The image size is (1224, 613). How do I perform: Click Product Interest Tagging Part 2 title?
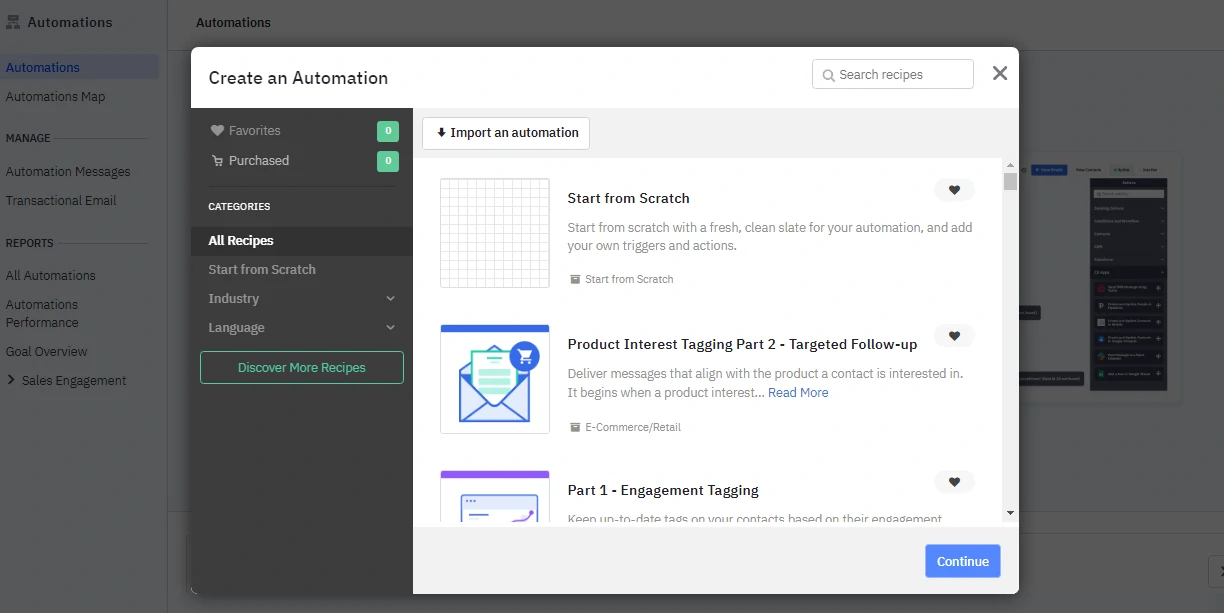click(x=742, y=344)
